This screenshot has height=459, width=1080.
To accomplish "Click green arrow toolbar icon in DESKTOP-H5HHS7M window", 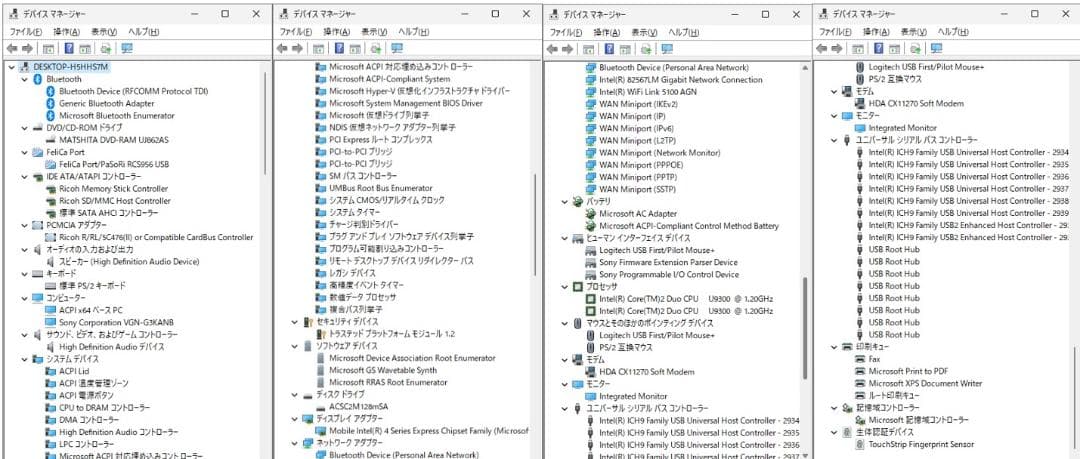I will (x=105, y=48).
